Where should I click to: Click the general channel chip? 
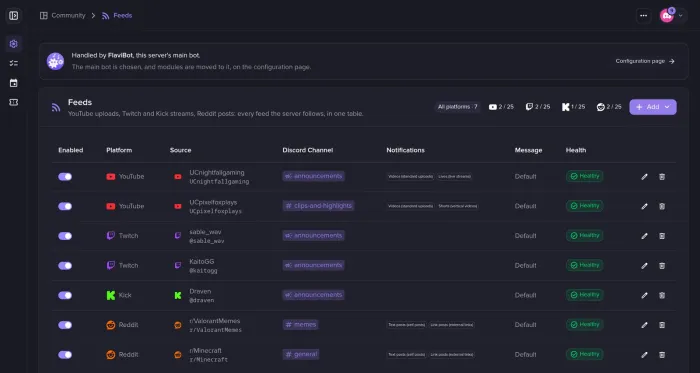pos(301,354)
